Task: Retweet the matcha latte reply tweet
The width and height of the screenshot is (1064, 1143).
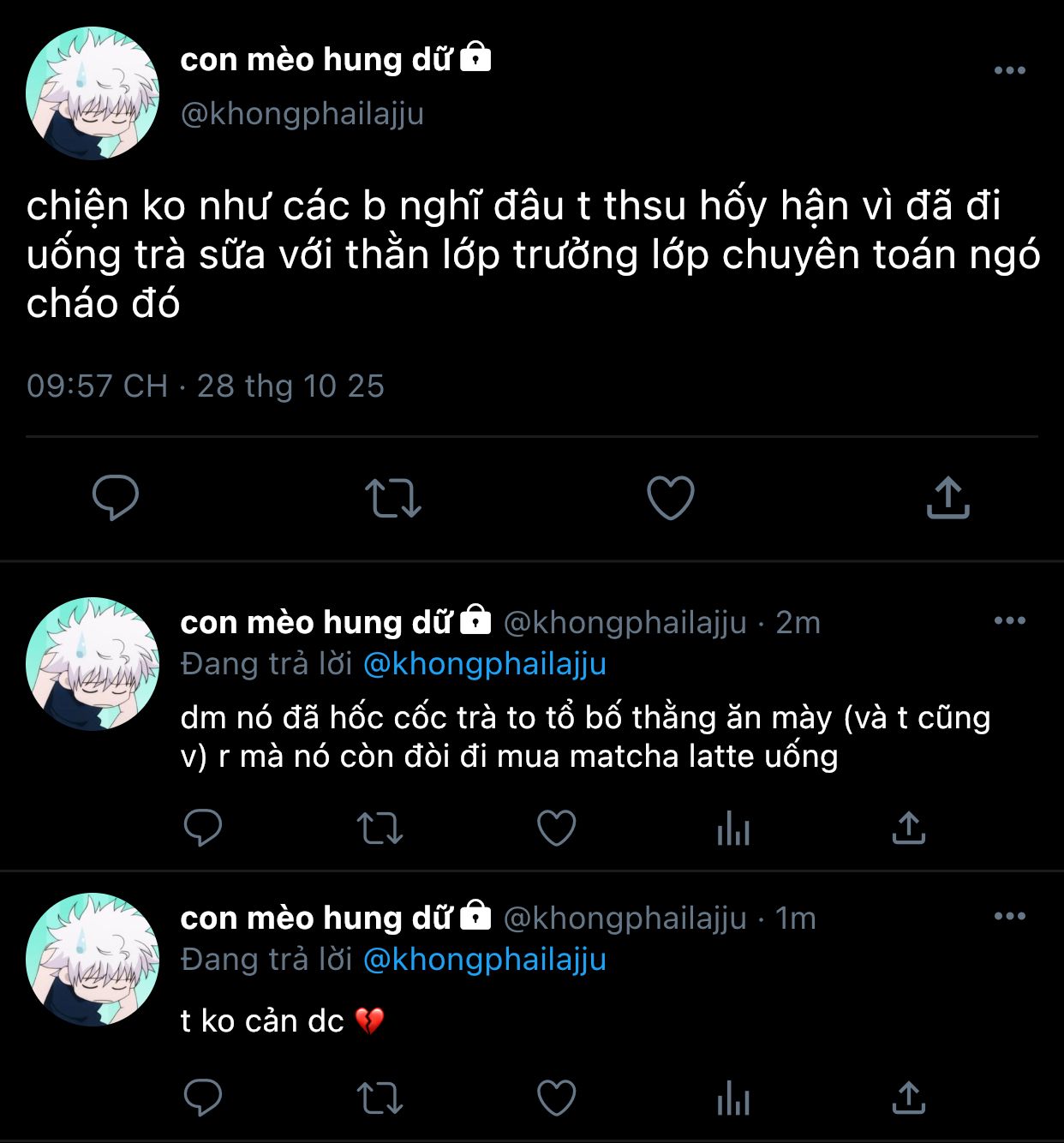Action: (380, 828)
